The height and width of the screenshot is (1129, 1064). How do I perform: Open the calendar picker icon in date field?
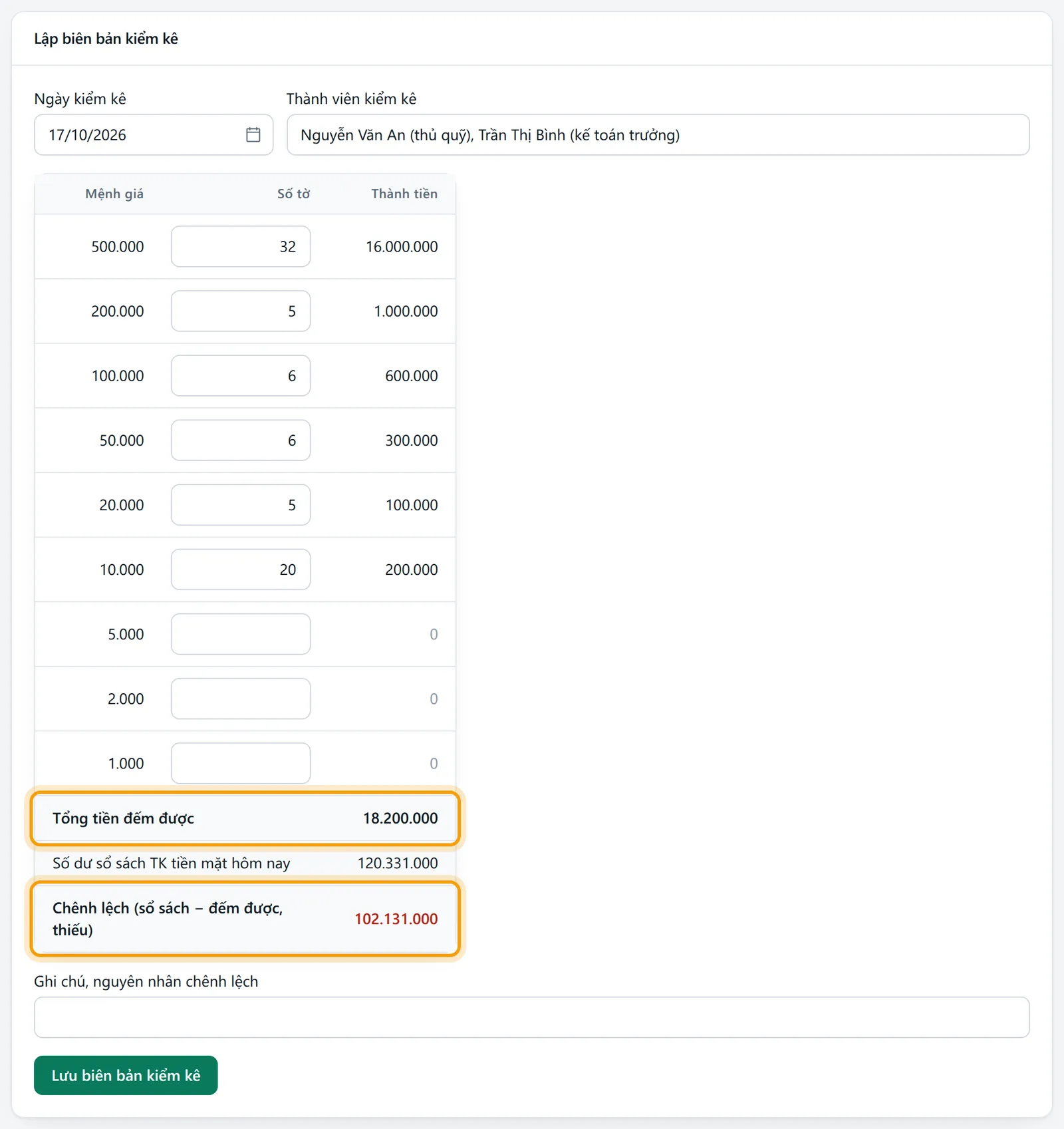click(253, 134)
